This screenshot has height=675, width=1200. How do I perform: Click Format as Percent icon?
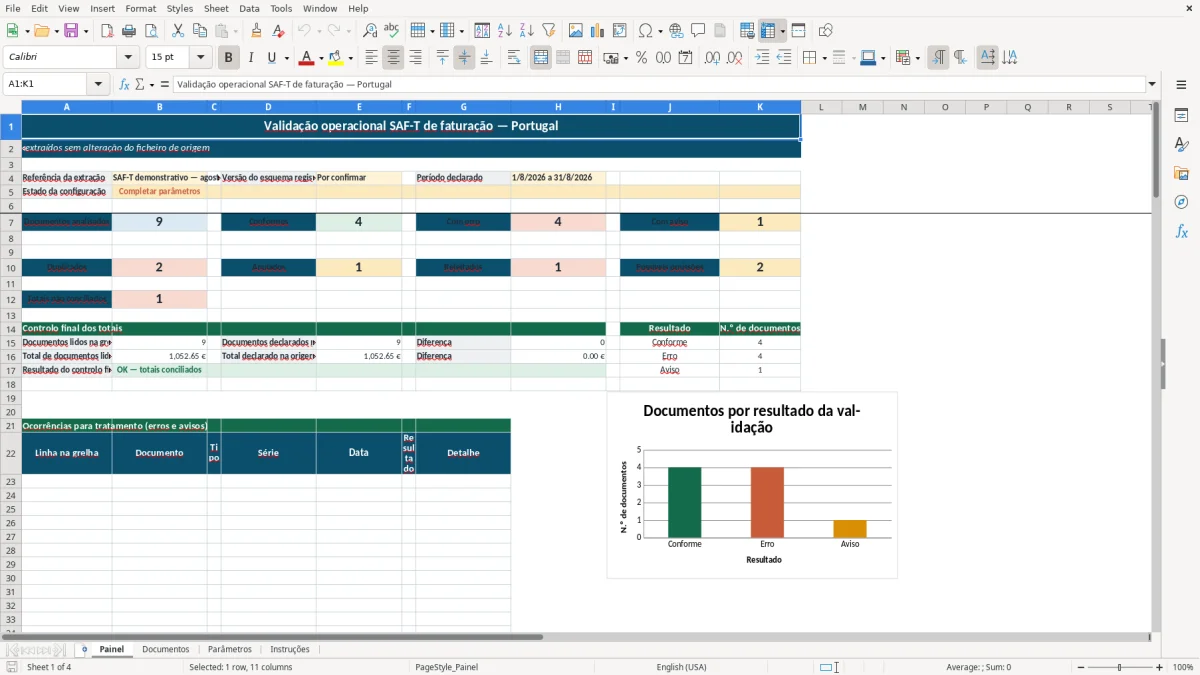pyautogui.click(x=642, y=58)
